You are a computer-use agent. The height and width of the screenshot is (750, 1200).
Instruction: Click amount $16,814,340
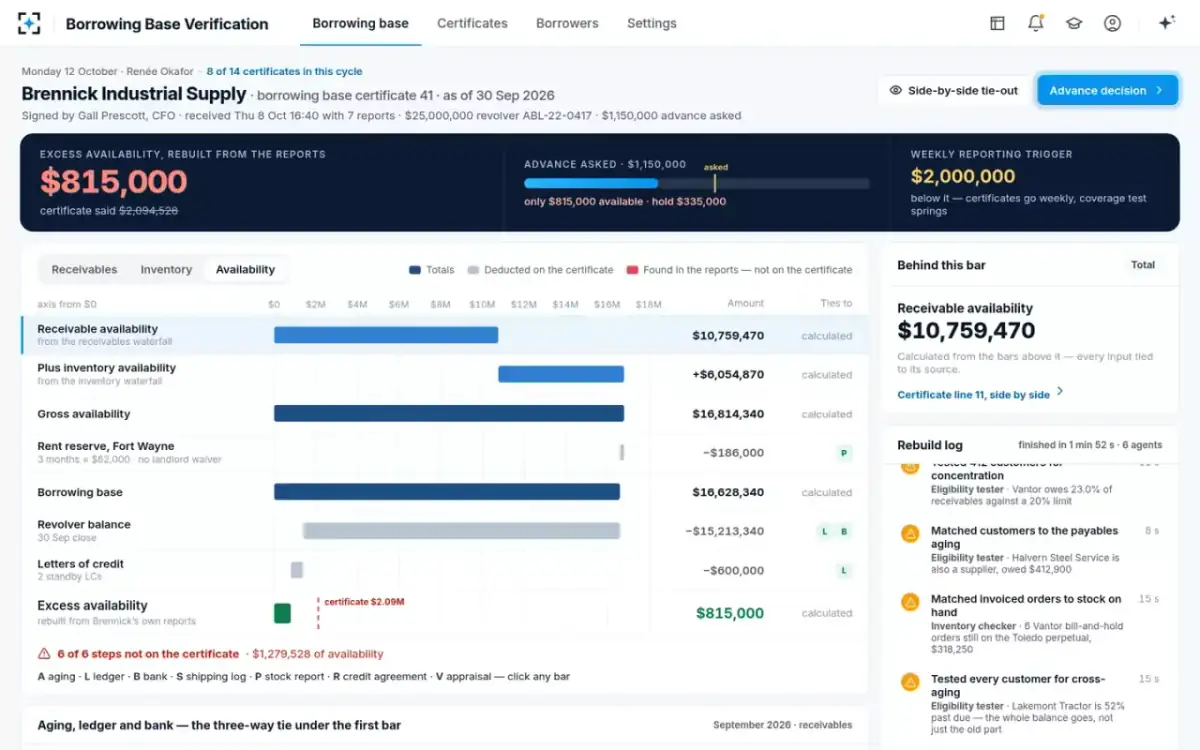[728, 414]
